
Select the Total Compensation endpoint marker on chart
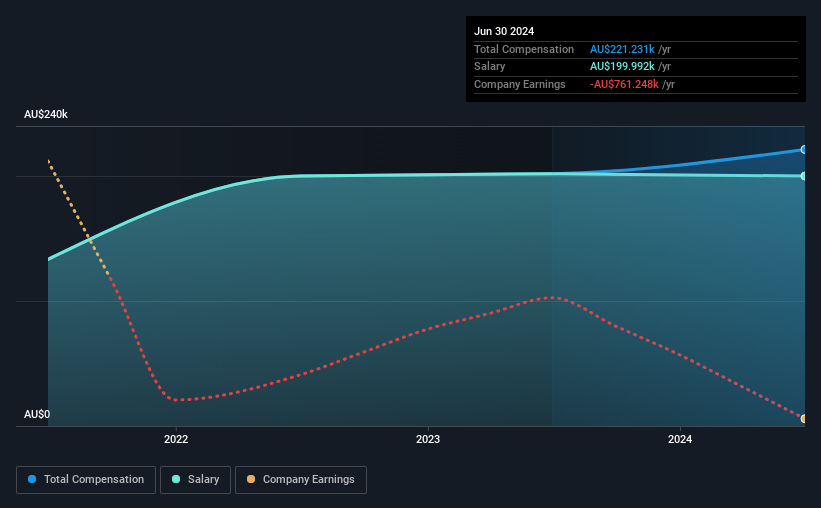click(x=803, y=150)
